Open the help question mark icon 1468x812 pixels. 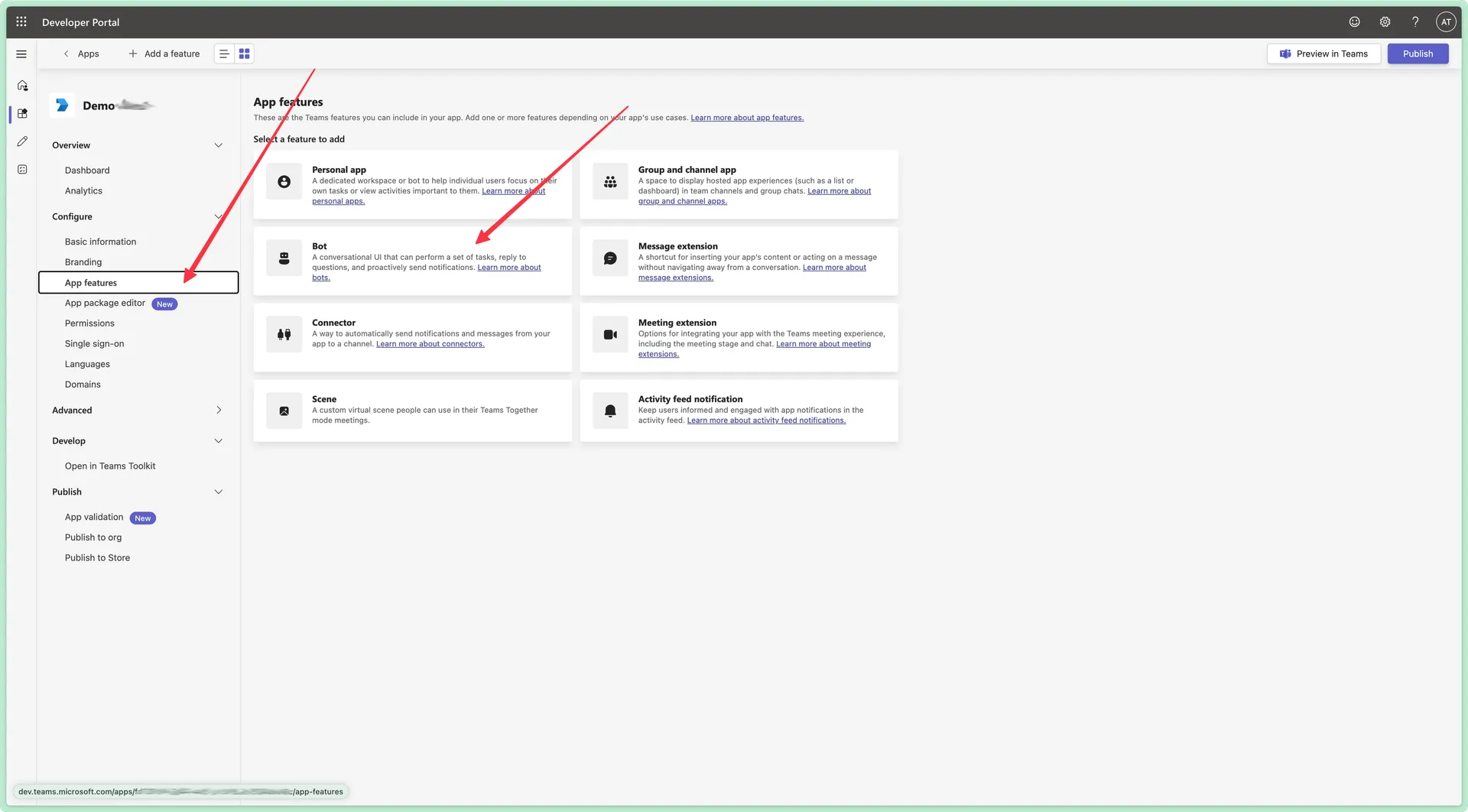pyautogui.click(x=1415, y=22)
